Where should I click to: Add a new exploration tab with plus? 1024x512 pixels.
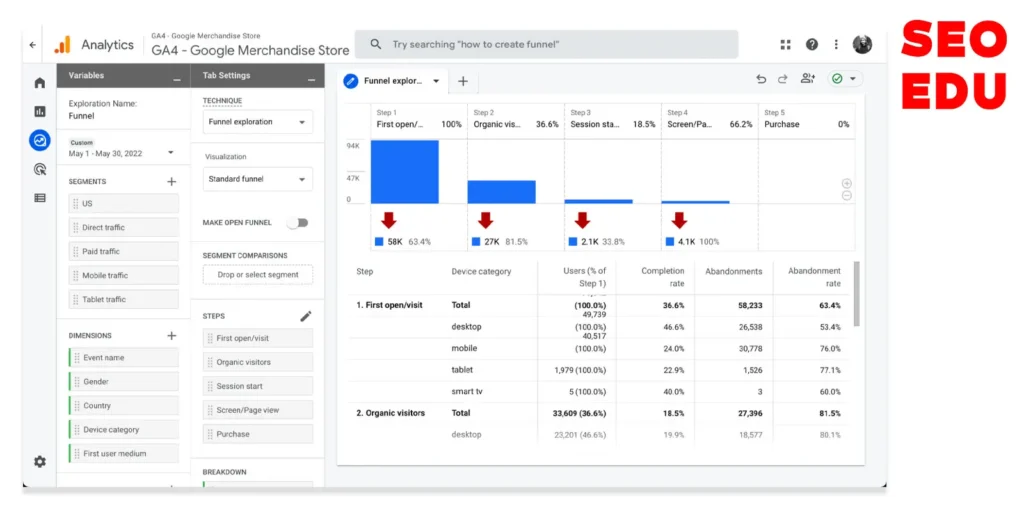pyautogui.click(x=463, y=81)
